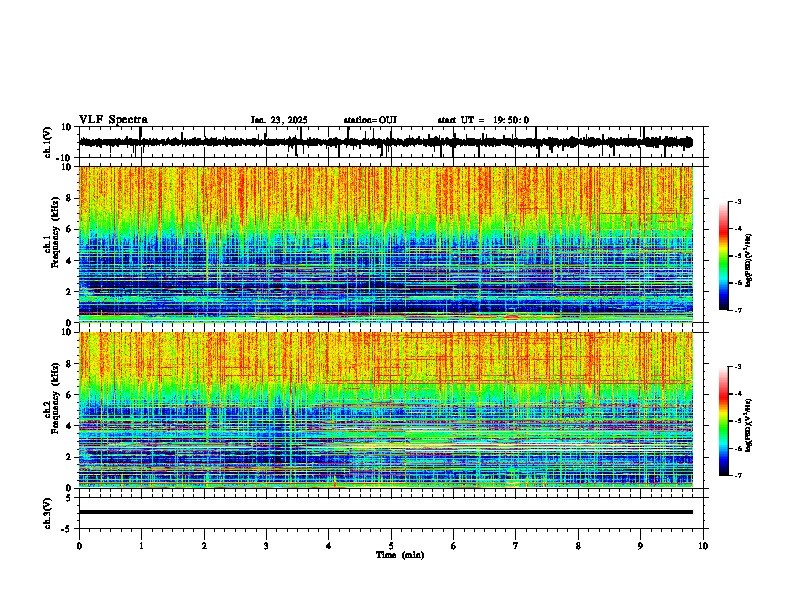Screen dimensions: 792x612
Task: Click tick label 4 on the Time axis
Action: (x=329, y=546)
